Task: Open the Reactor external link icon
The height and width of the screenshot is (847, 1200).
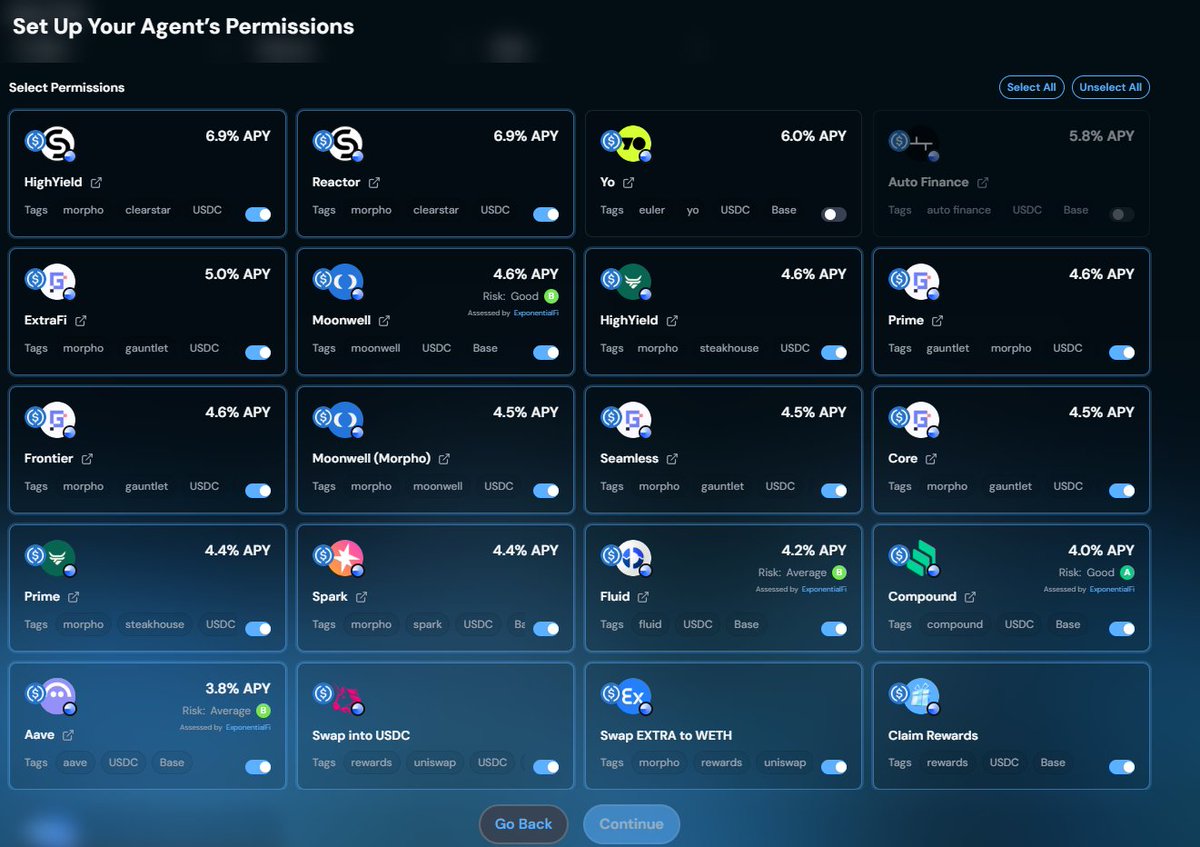Action: 374,183
